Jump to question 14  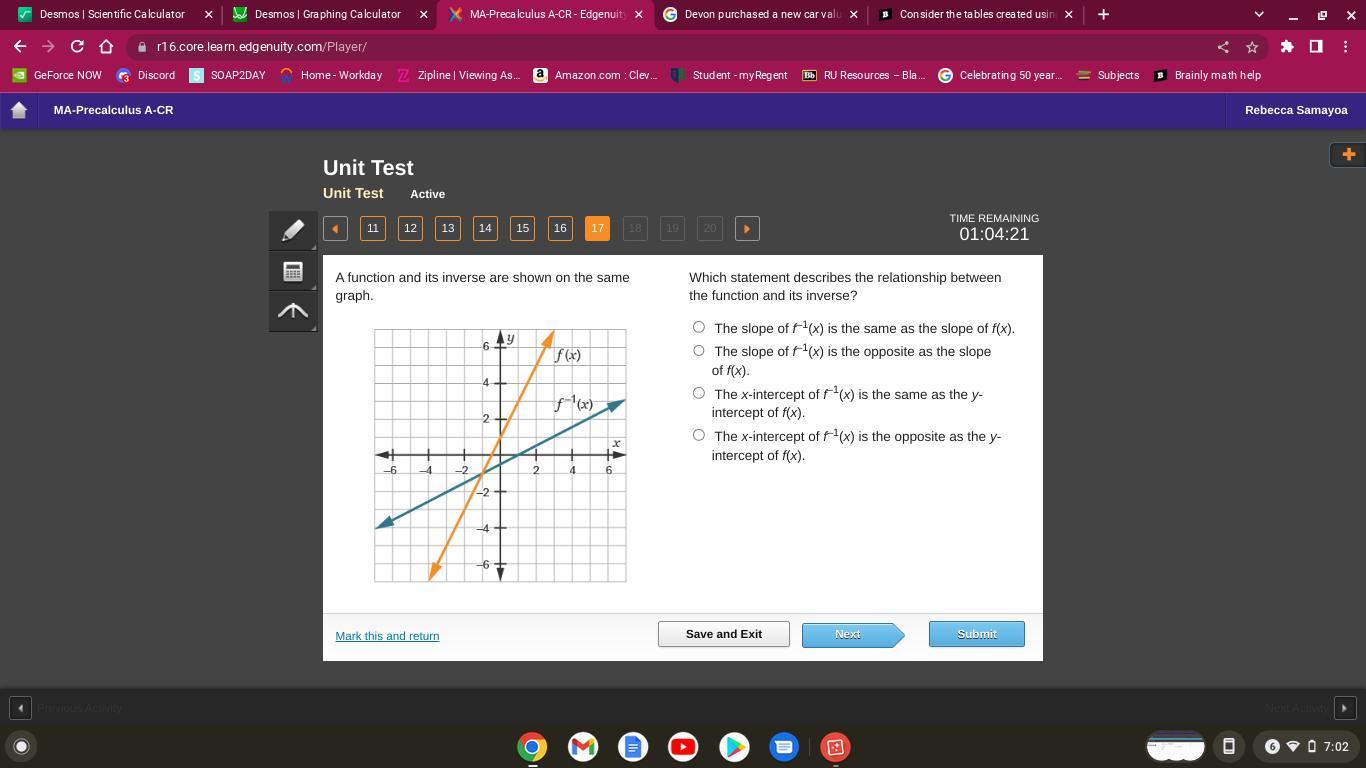pyautogui.click(x=485, y=228)
